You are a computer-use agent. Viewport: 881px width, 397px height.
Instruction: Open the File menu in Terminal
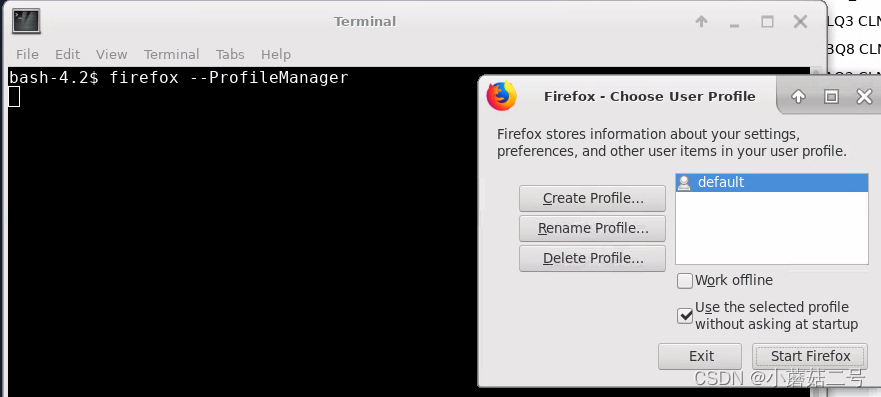(27, 54)
